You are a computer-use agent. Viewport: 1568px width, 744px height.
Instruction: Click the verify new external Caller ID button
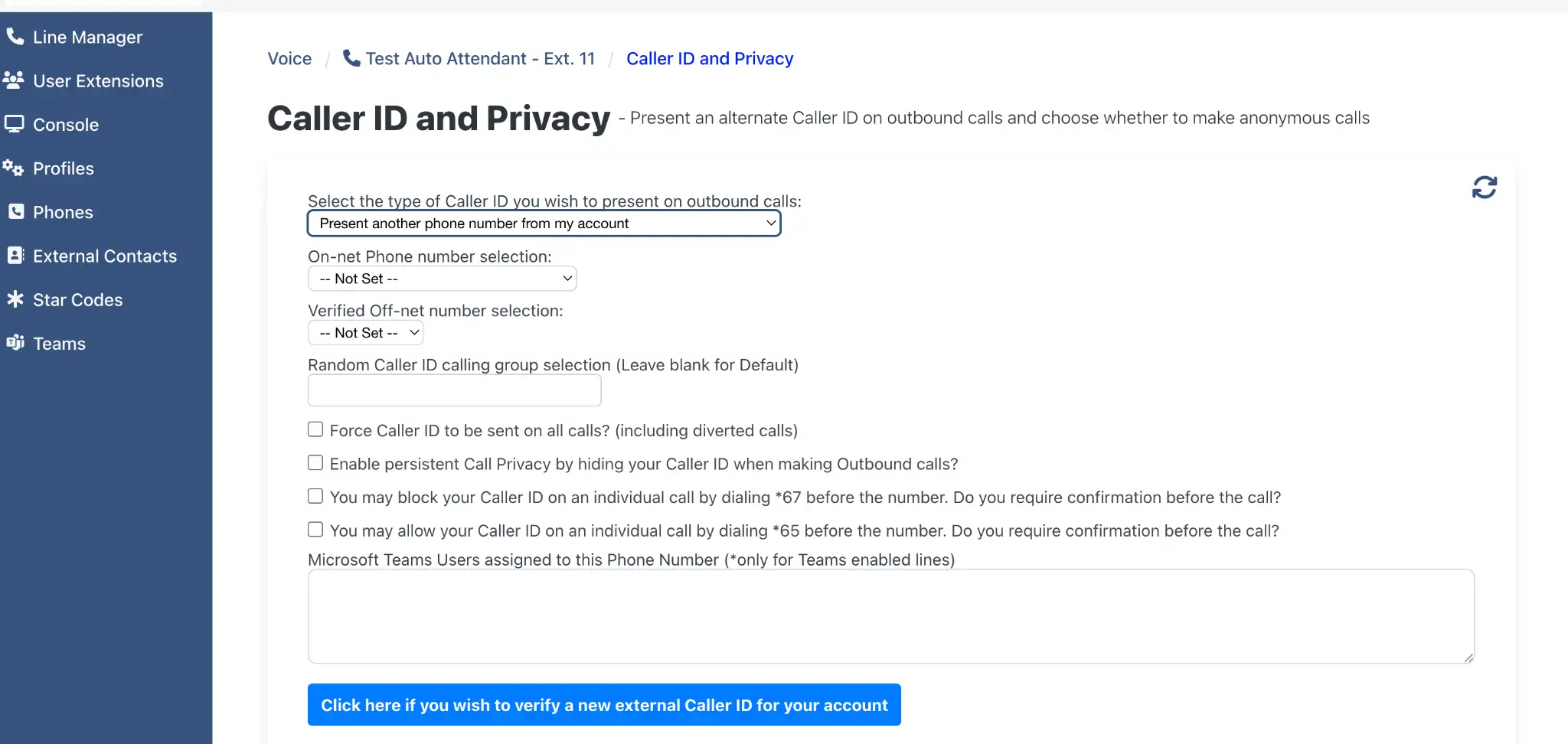tap(604, 704)
